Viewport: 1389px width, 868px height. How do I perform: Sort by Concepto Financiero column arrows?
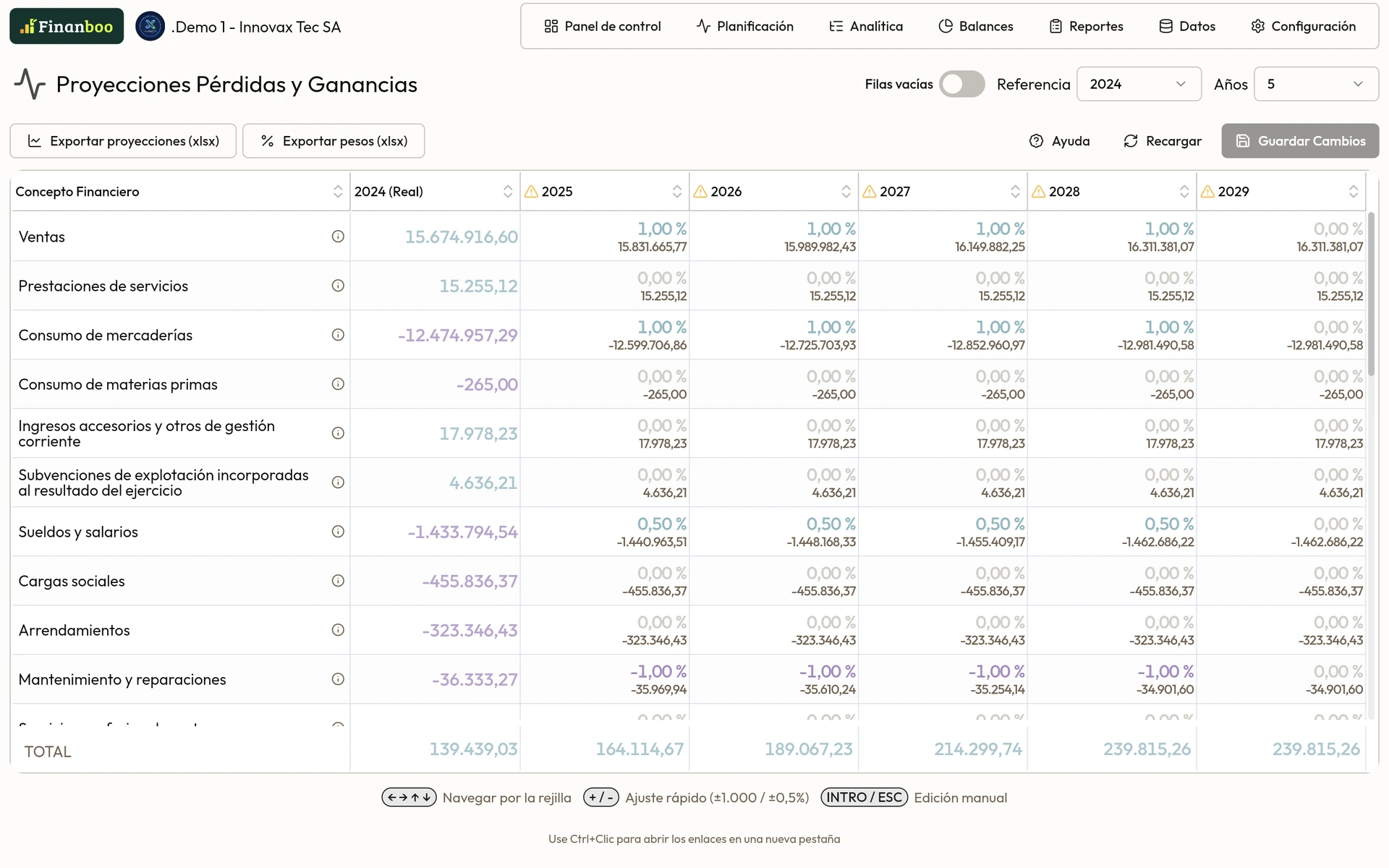338,192
